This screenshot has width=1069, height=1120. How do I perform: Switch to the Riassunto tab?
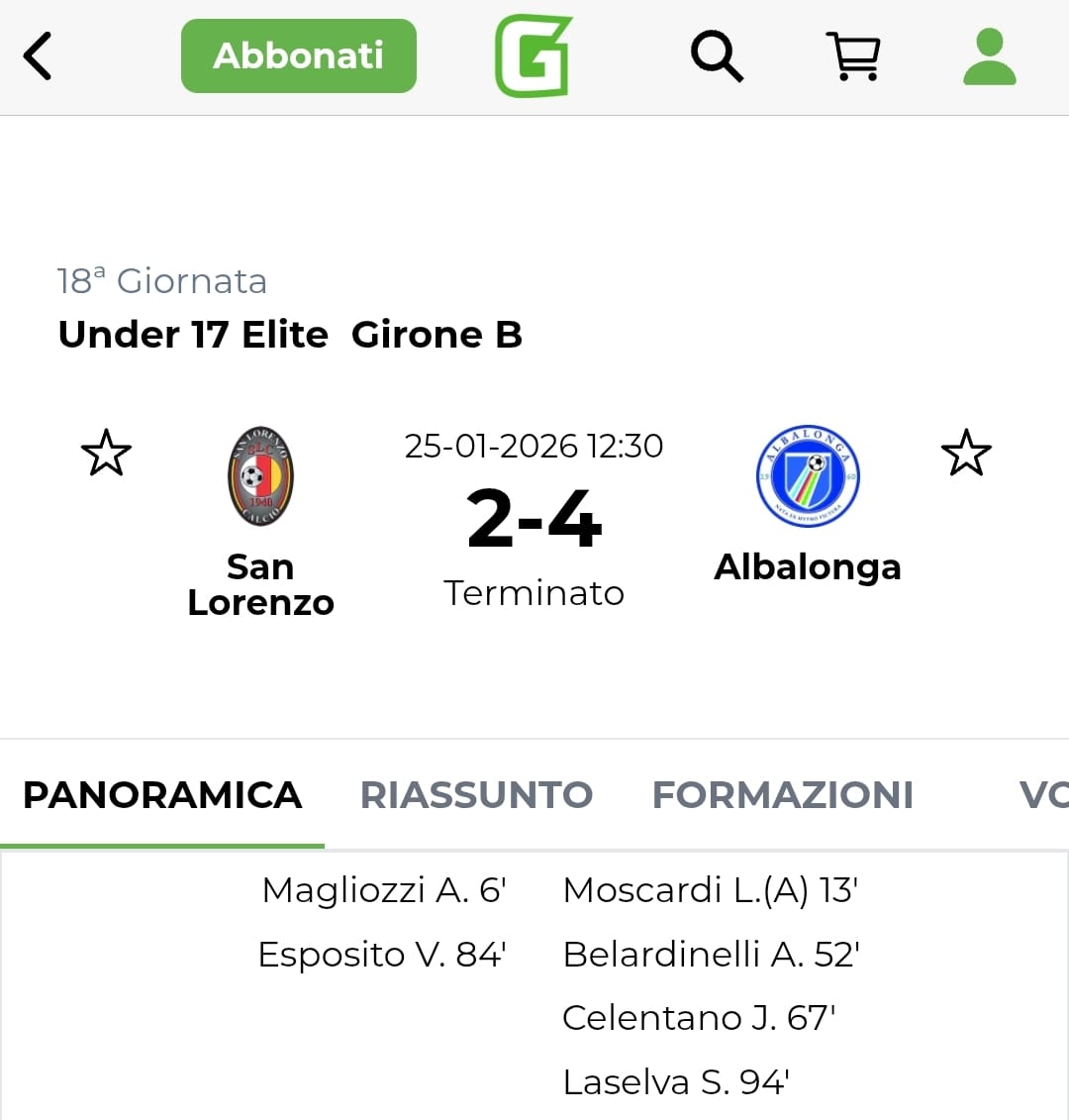[476, 795]
